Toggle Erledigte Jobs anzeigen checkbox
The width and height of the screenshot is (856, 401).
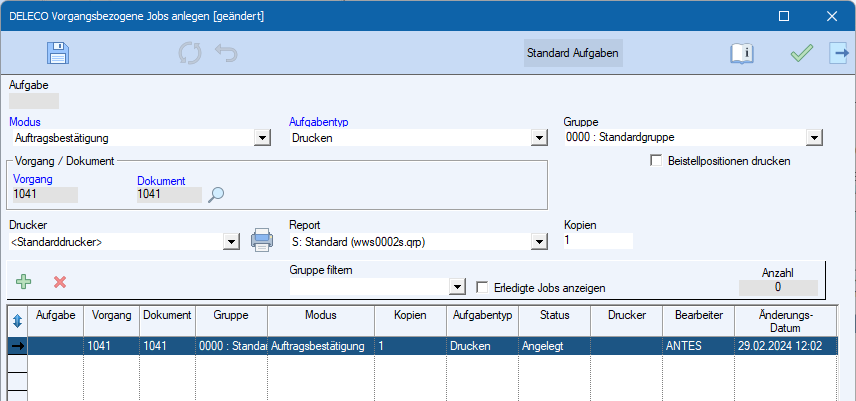coord(483,287)
